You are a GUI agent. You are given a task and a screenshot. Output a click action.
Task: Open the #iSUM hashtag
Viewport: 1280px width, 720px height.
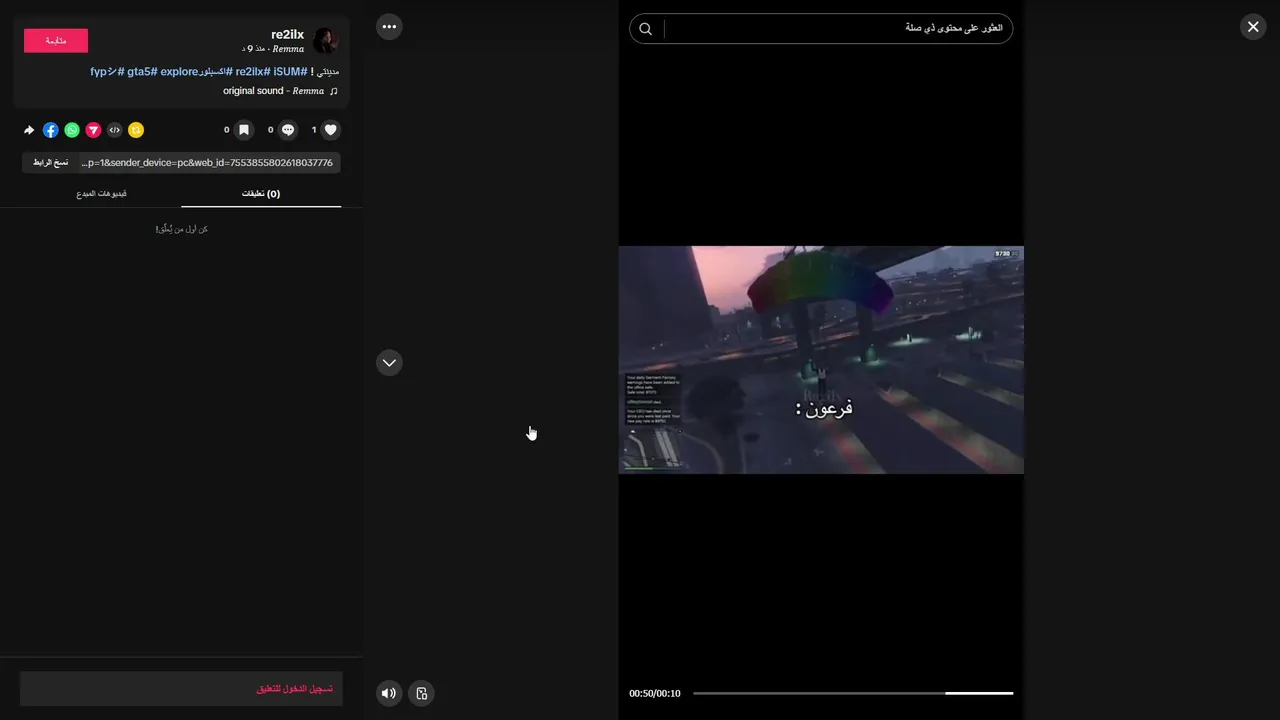pos(290,72)
